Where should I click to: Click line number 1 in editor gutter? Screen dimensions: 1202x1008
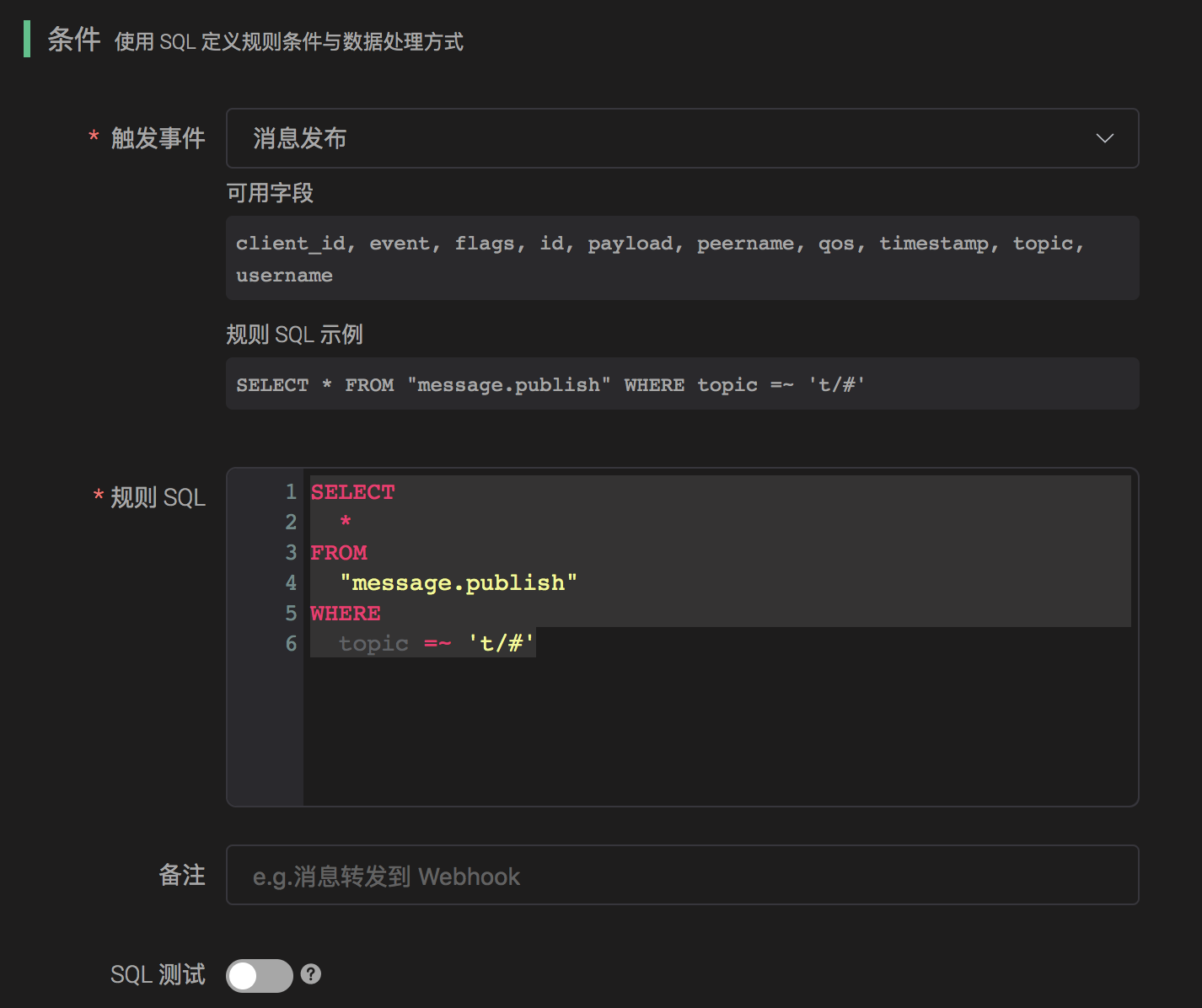pyautogui.click(x=291, y=492)
